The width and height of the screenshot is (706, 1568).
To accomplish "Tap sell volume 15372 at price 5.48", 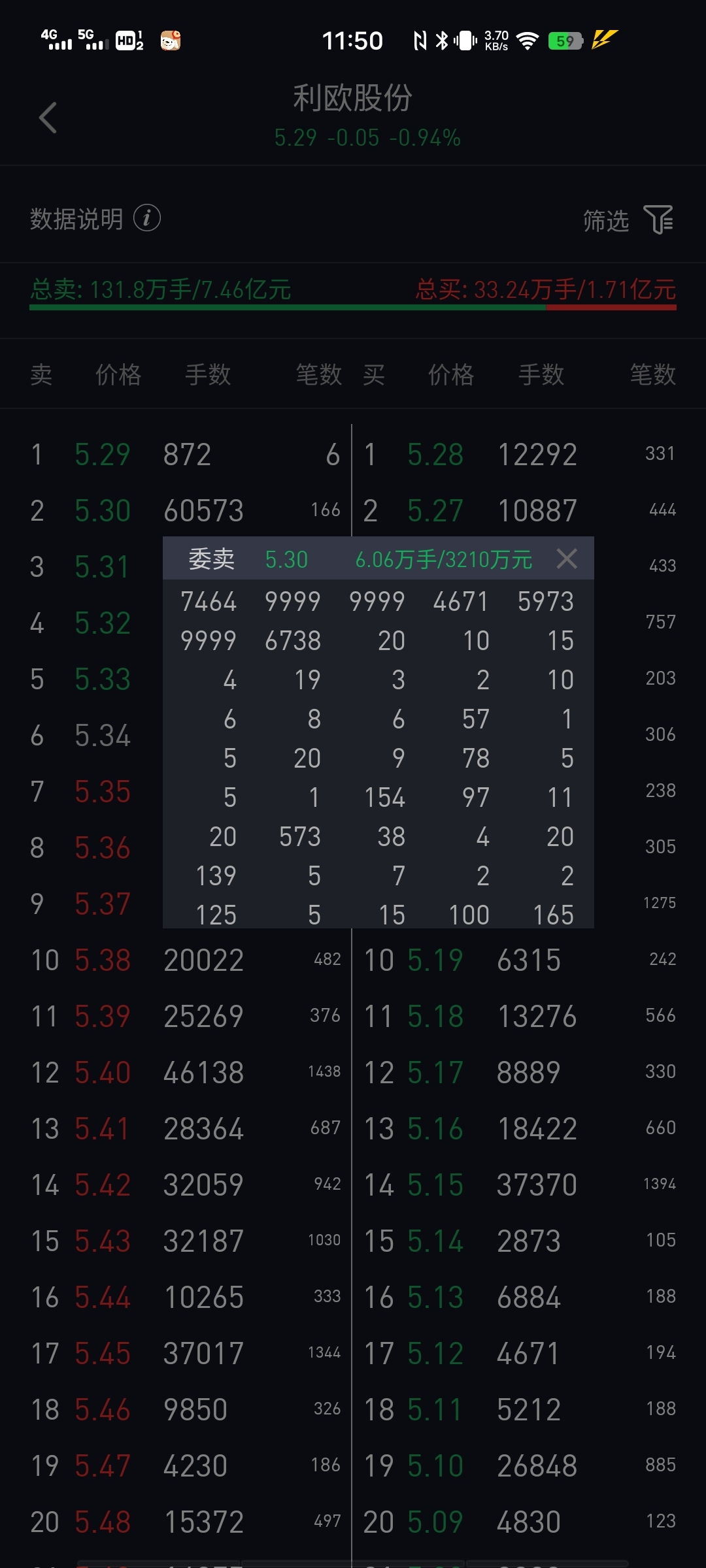I will (x=203, y=1522).
